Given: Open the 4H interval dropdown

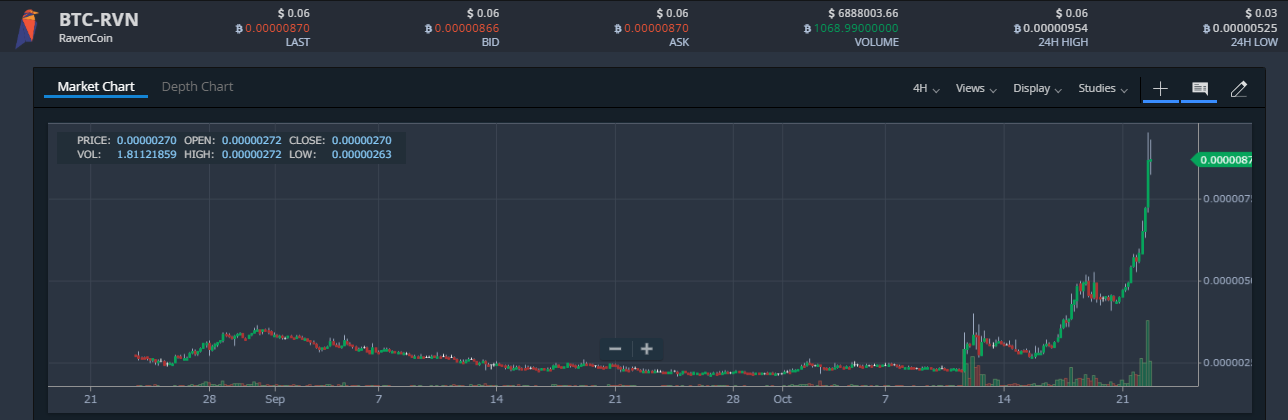Looking at the screenshot, I should click(x=925, y=88).
